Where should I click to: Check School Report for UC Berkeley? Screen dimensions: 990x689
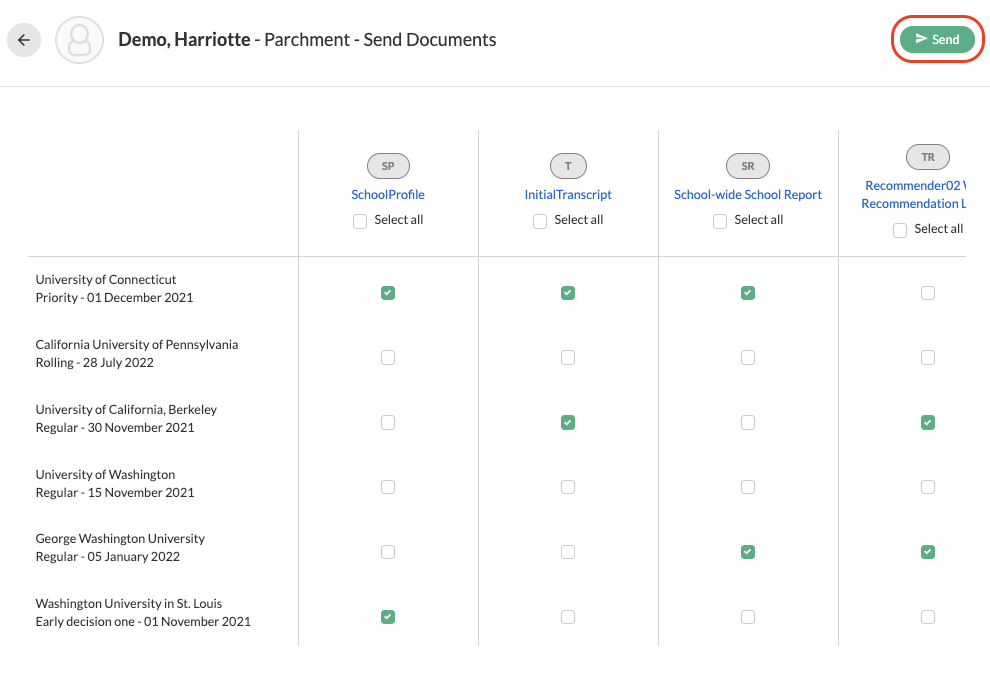(748, 422)
